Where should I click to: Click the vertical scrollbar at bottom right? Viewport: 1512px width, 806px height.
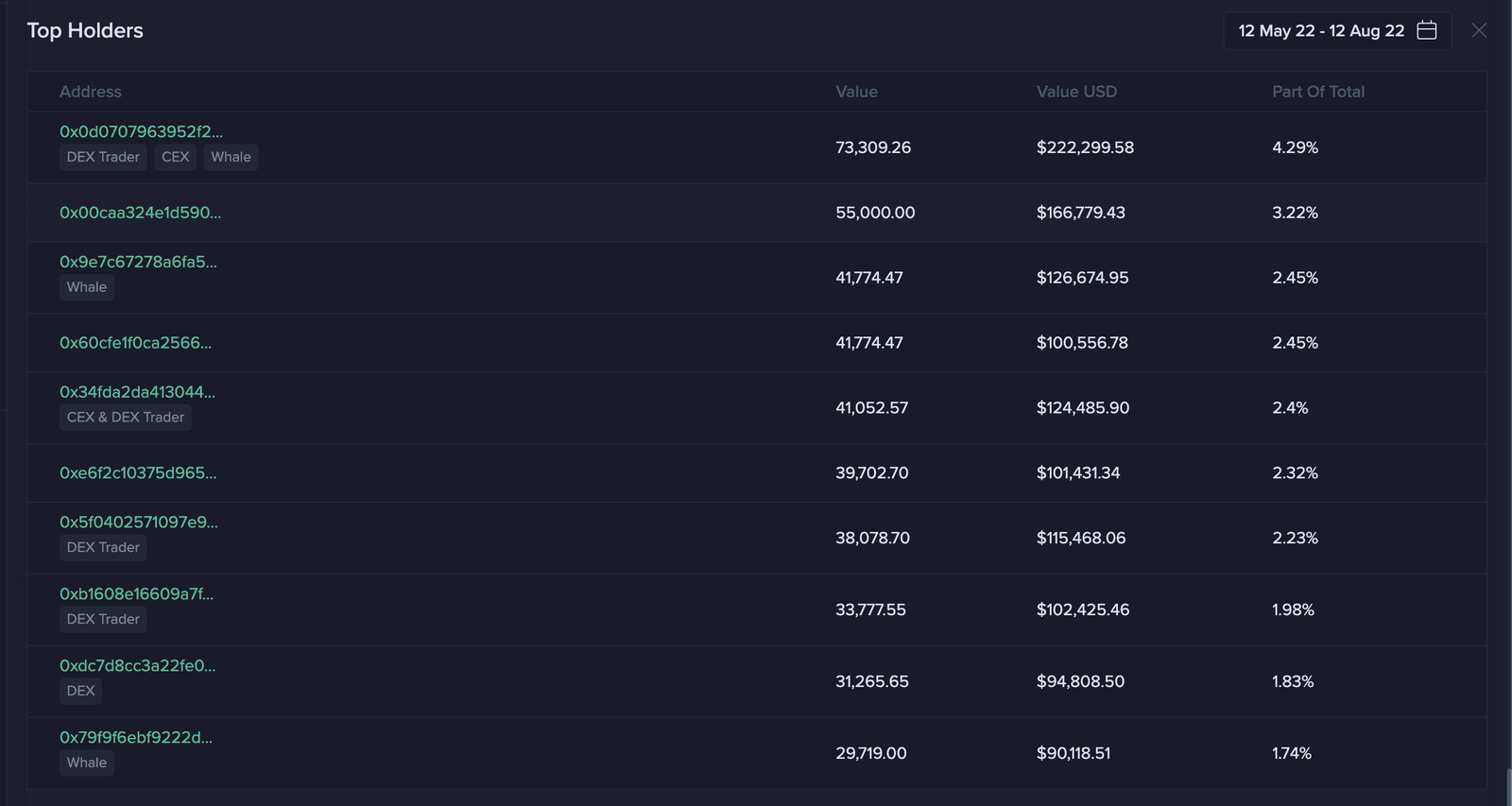(1508, 786)
